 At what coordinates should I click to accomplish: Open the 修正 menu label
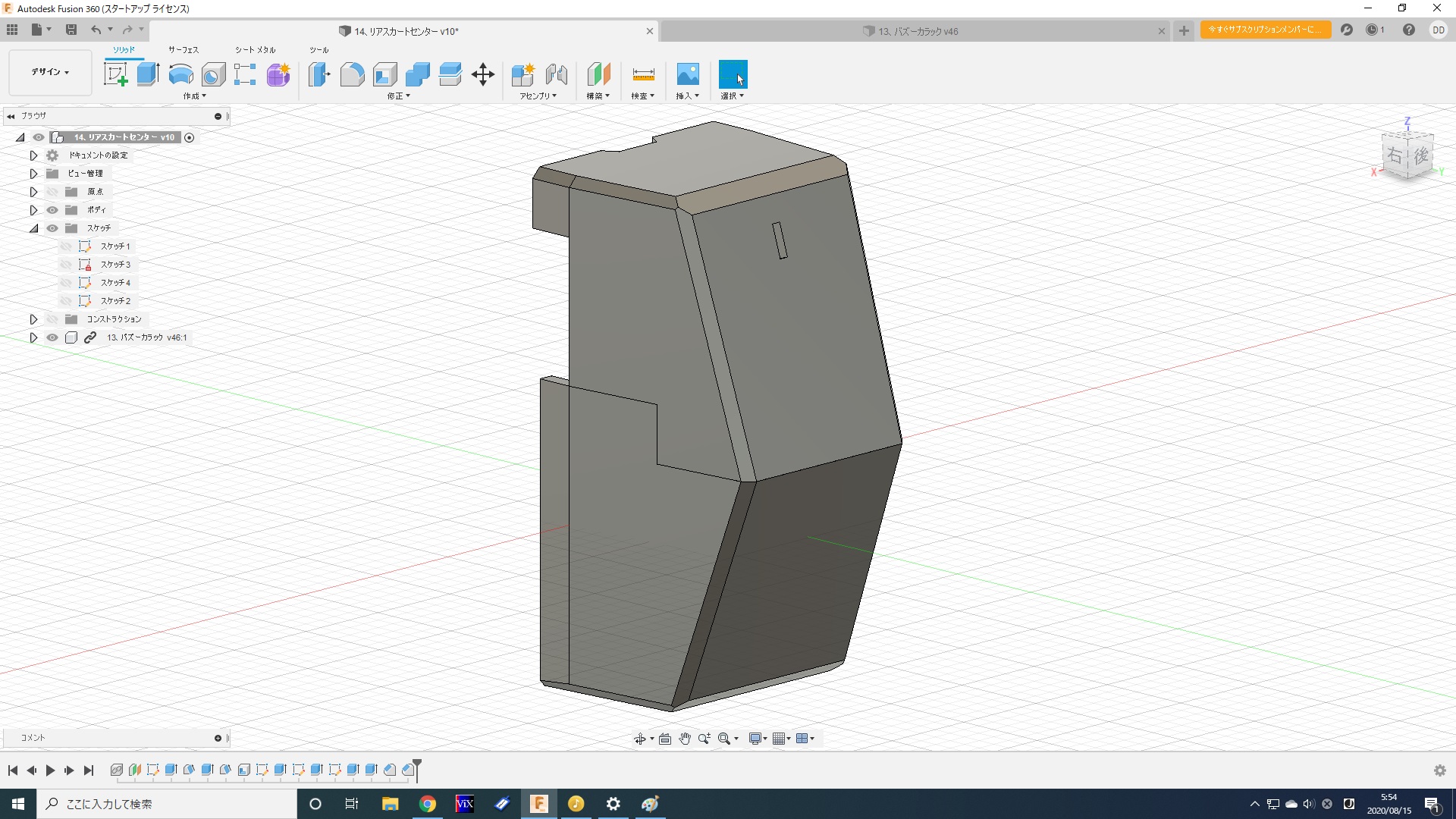pyautogui.click(x=398, y=96)
